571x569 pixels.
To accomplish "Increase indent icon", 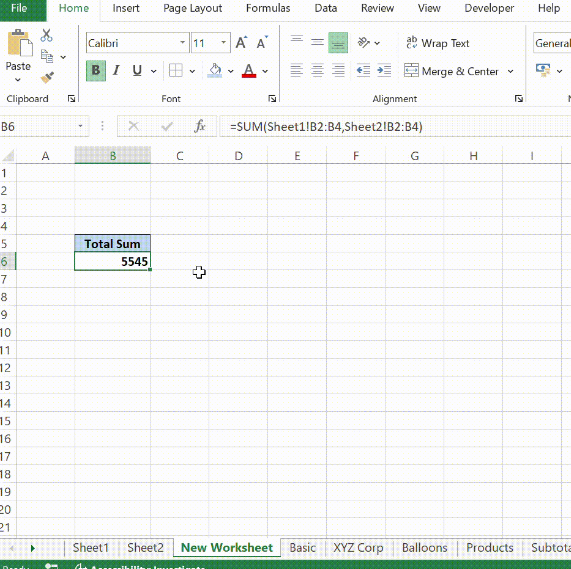I will 384,70.
